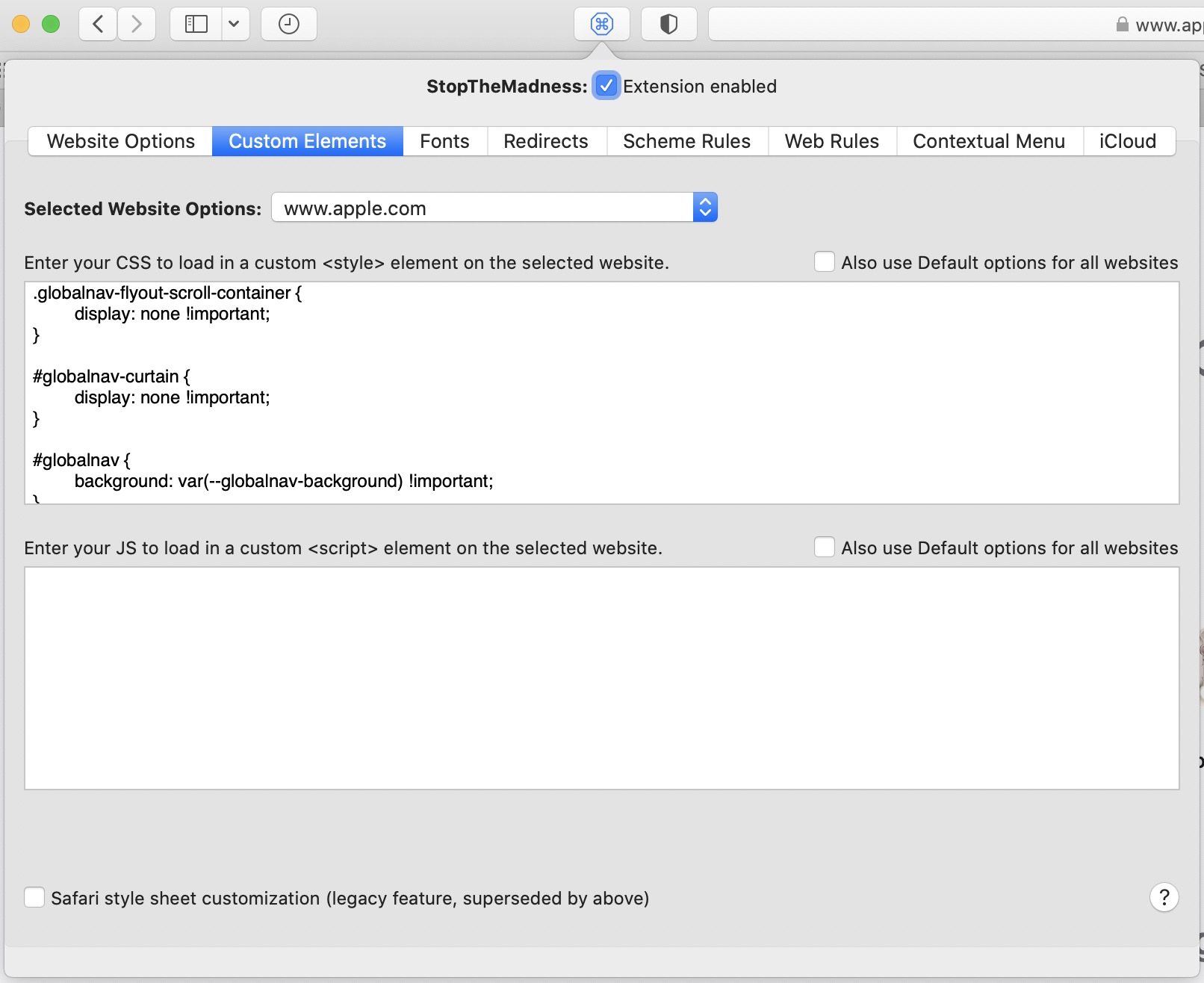
Task: Show the Safari sidebar
Action: tap(196, 24)
